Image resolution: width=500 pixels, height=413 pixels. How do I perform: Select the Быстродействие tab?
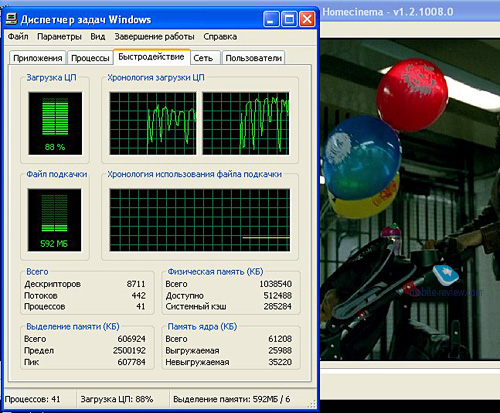[151, 57]
